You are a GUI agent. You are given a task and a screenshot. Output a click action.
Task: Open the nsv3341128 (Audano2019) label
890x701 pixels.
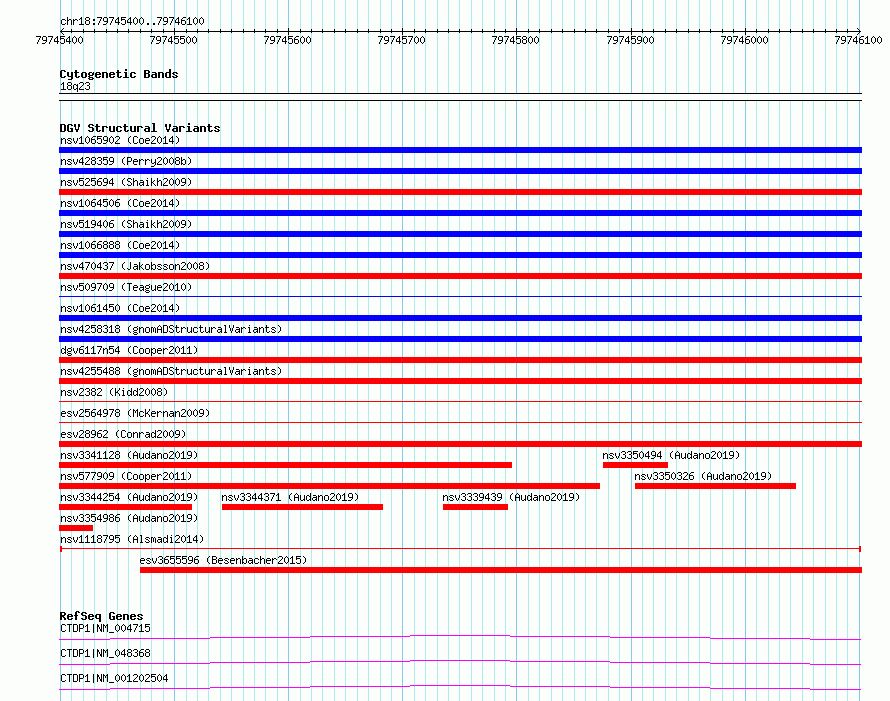point(129,455)
